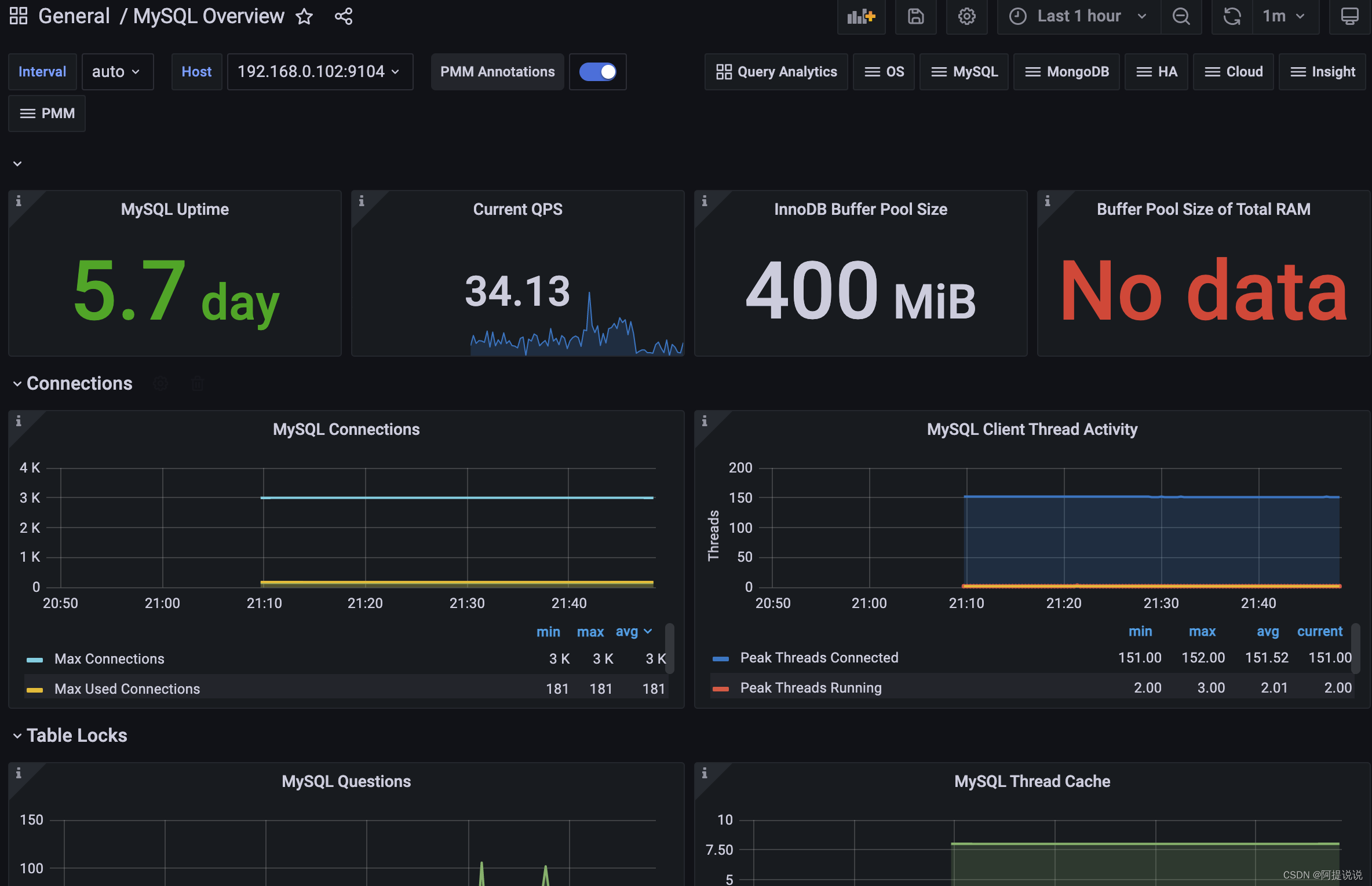Open MySQL Connections panel title menu
1372x886 pixels.
[346, 429]
